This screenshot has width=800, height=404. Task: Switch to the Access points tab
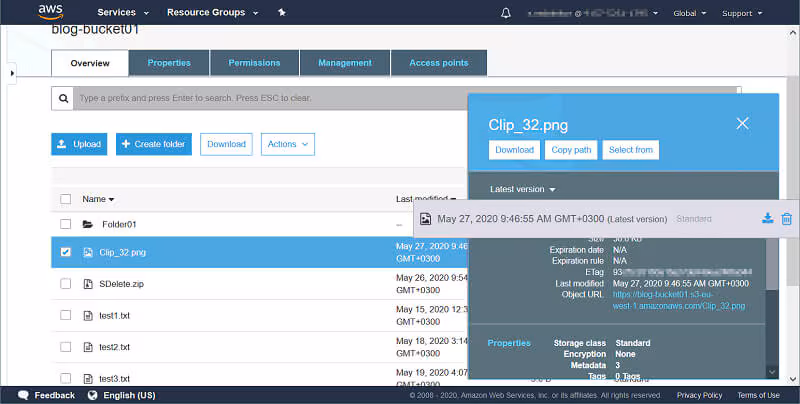coord(439,63)
